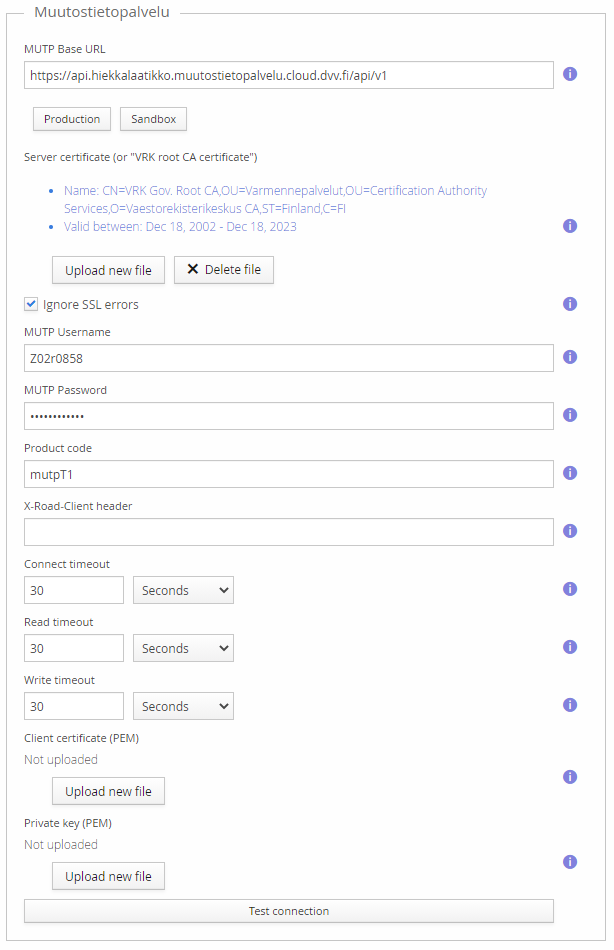This screenshot has height=950, width=614.
Task: Choose the Sandbox URL preset button
Action: pos(153,119)
